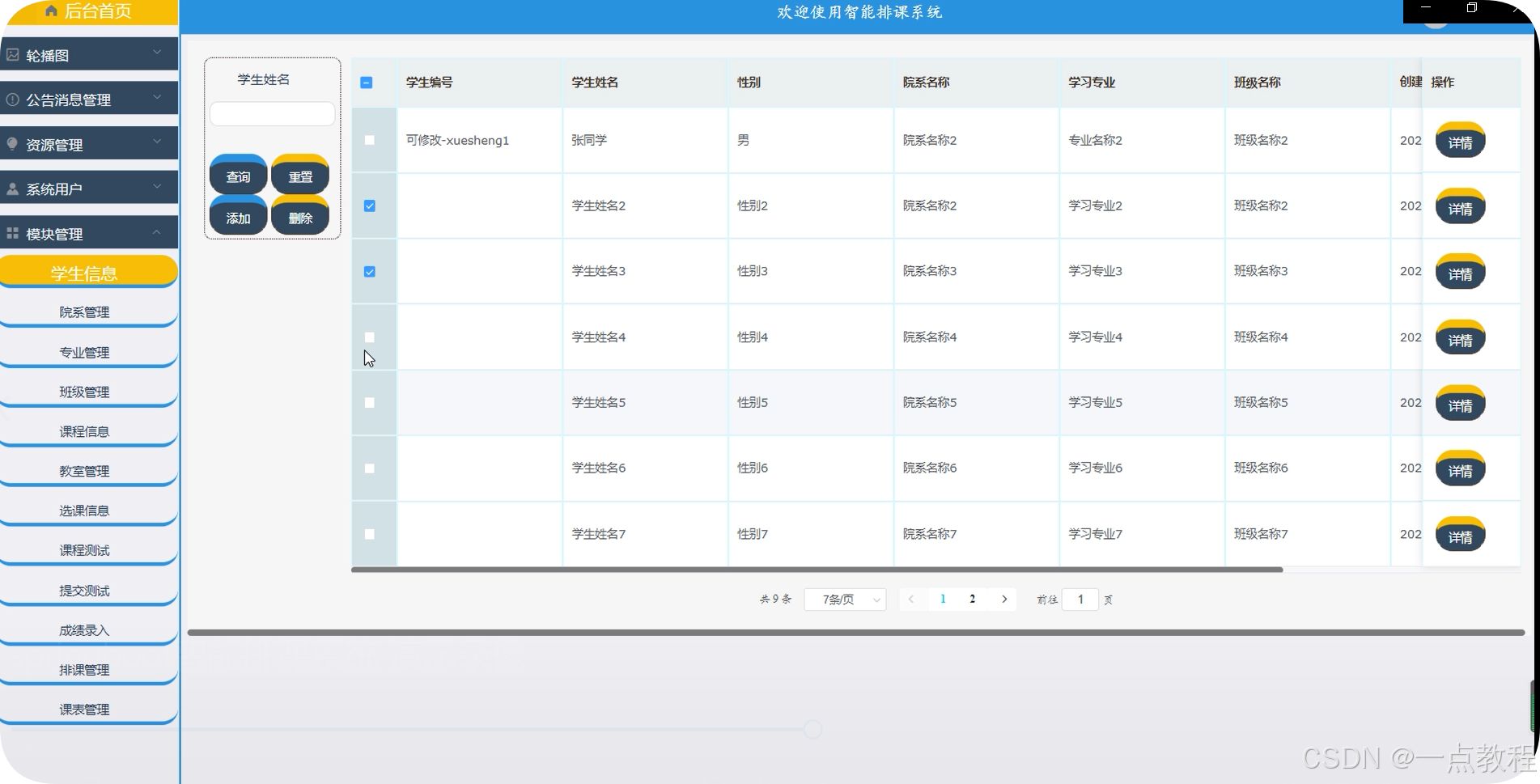Expand the 资源管理 menu chevron
Image resolution: width=1540 pixels, height=784 pixels.
click(x=157, y=142)
